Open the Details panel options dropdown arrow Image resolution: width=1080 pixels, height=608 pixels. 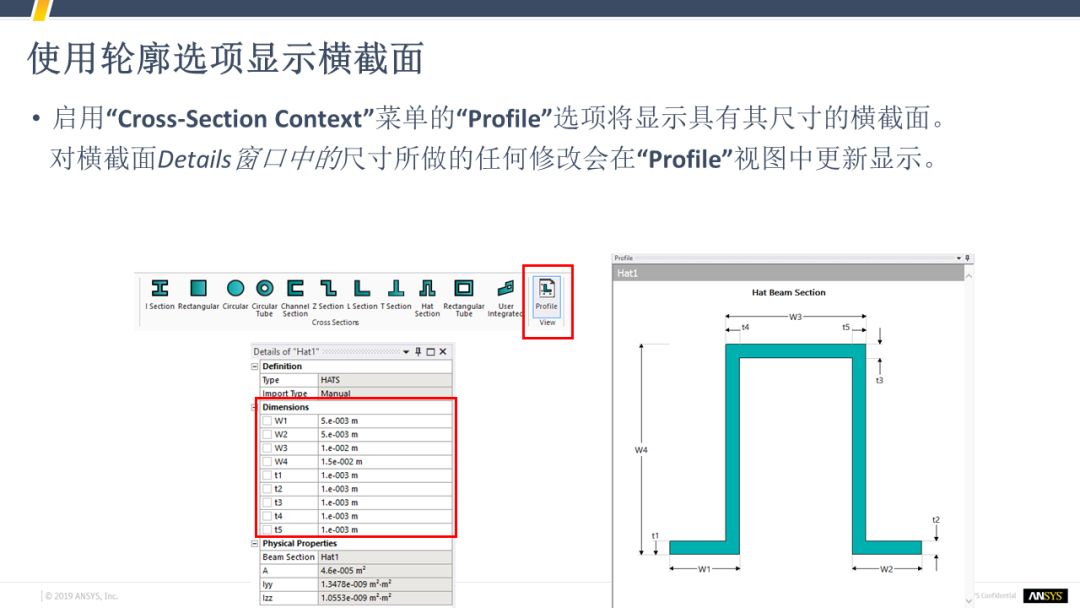click(x=406, y=352)
